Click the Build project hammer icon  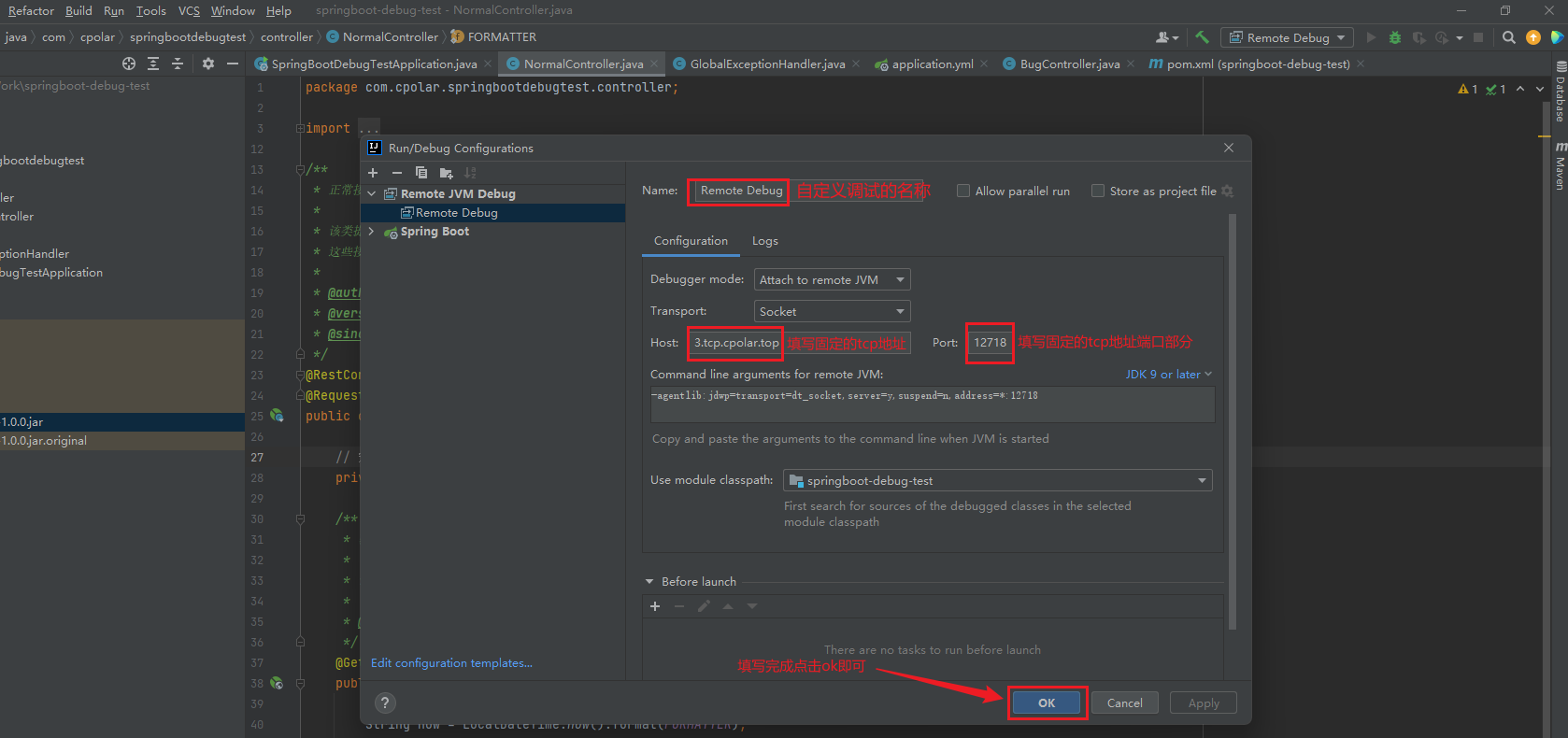pyautogui.click(x=1203, y=37)
